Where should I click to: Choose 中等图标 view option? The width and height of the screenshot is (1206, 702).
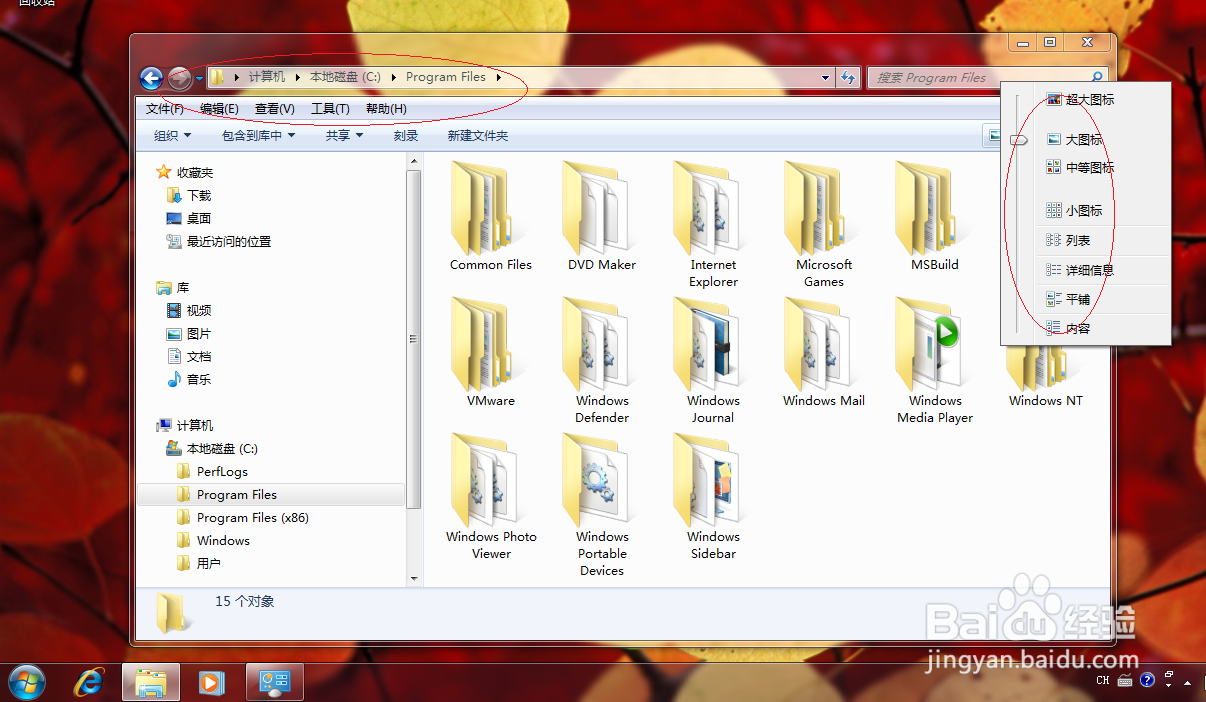click(x=1080, y=168)
